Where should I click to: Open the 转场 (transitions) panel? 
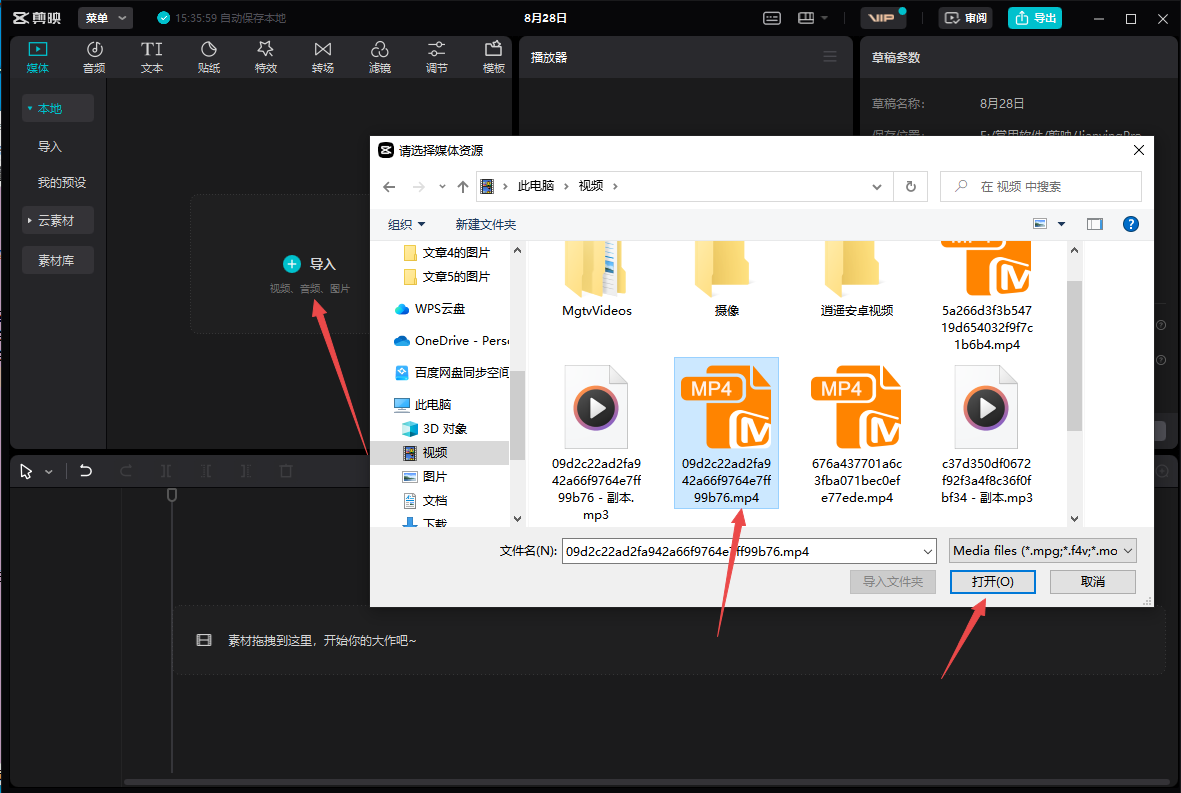click(322, 56)
